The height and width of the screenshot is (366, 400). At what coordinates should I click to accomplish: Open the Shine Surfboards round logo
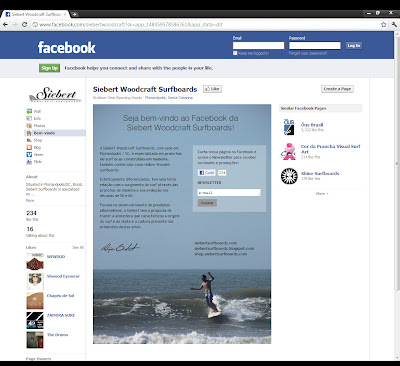289,176
